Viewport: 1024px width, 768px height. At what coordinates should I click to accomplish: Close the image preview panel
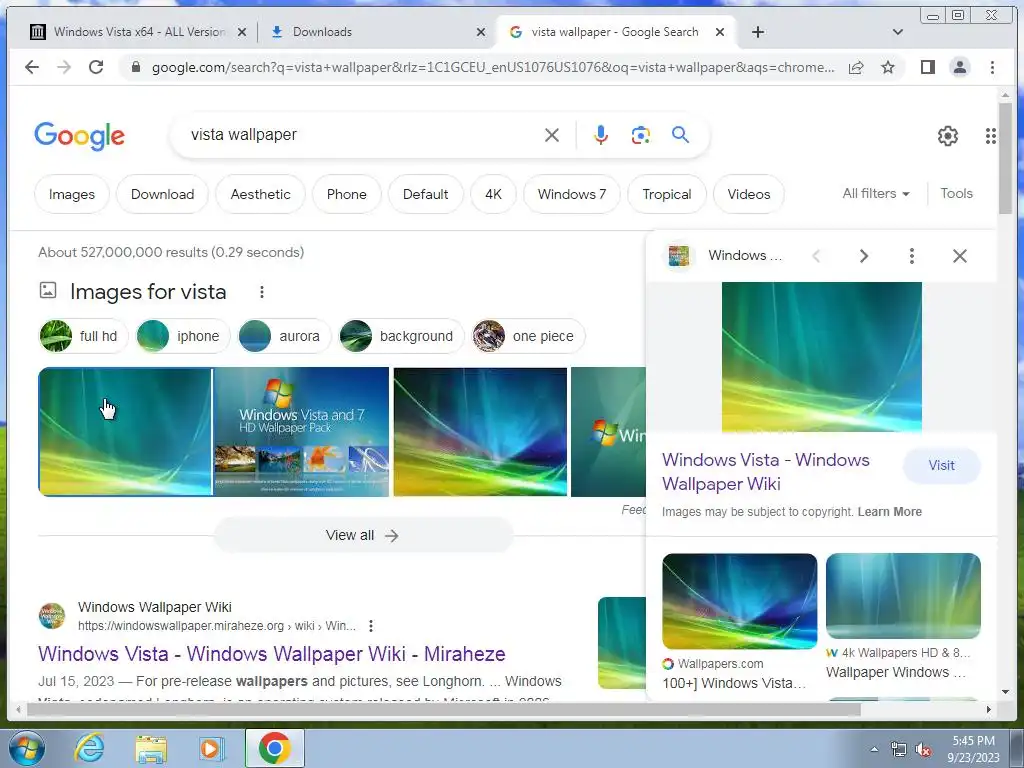(x=959, y=256)
